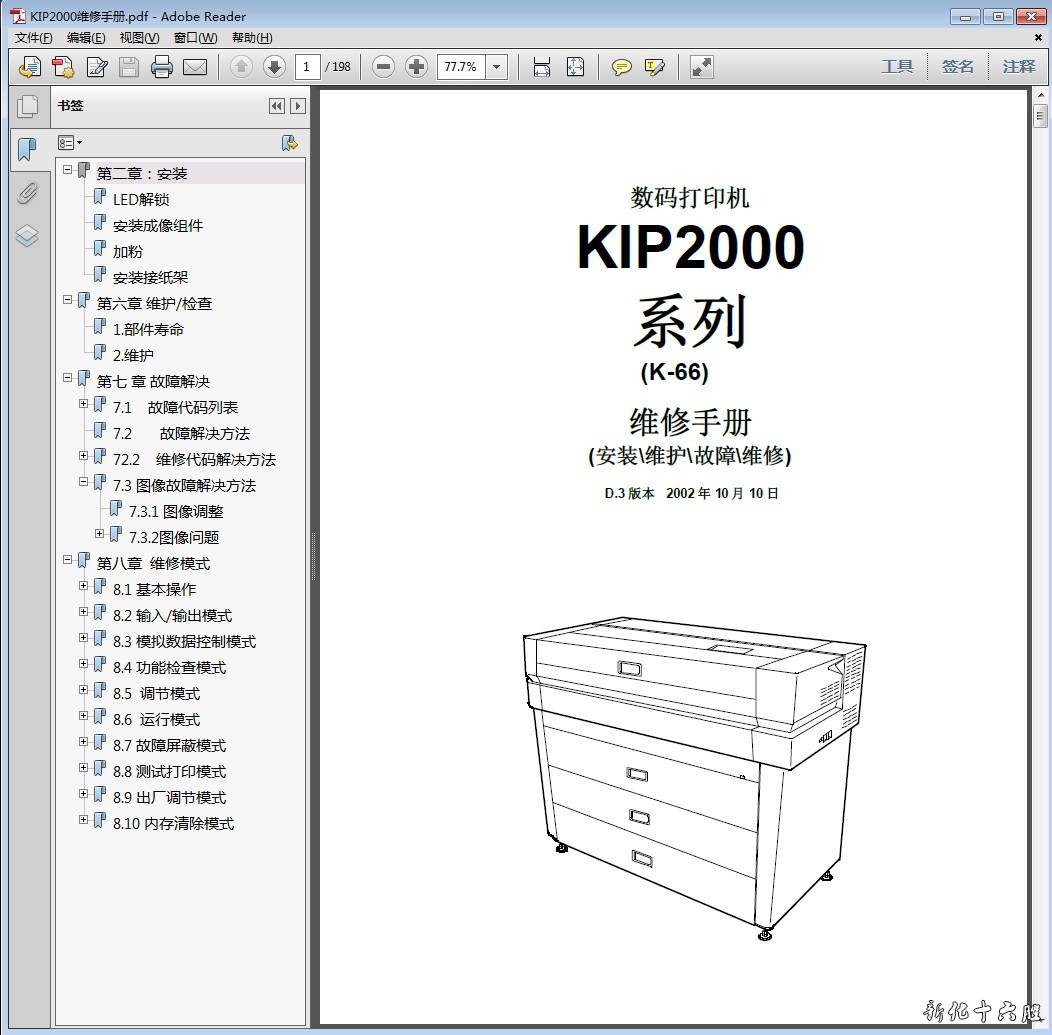The image size is (1052, 1035).
Task: Open the 窗口(W) menu
Action: tap(195, 38)
